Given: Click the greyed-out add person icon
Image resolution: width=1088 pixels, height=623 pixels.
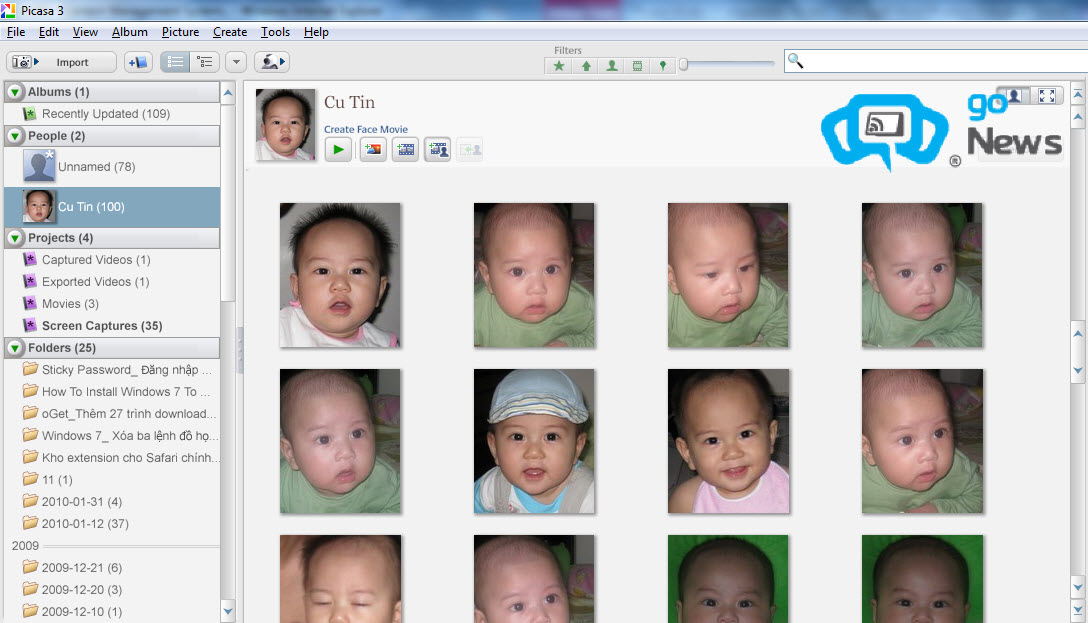Looking at the screenshot, I should [x=470, y=149].
